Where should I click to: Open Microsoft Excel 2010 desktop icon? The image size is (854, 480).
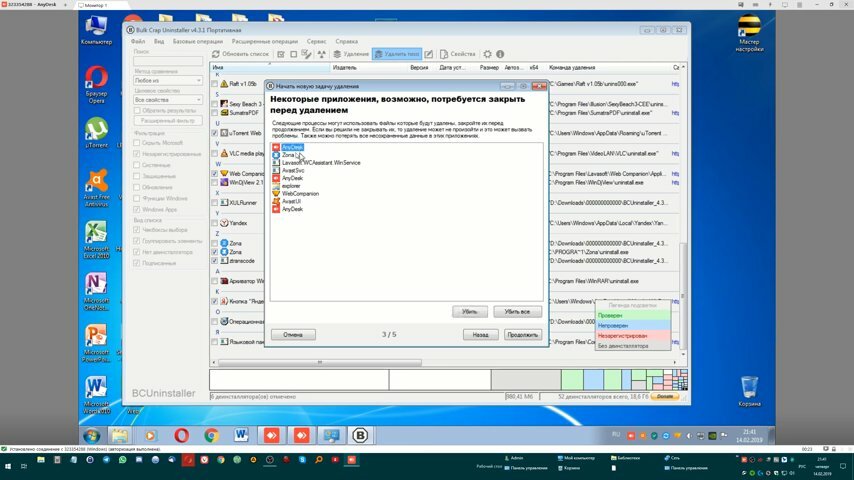(96, 240)
